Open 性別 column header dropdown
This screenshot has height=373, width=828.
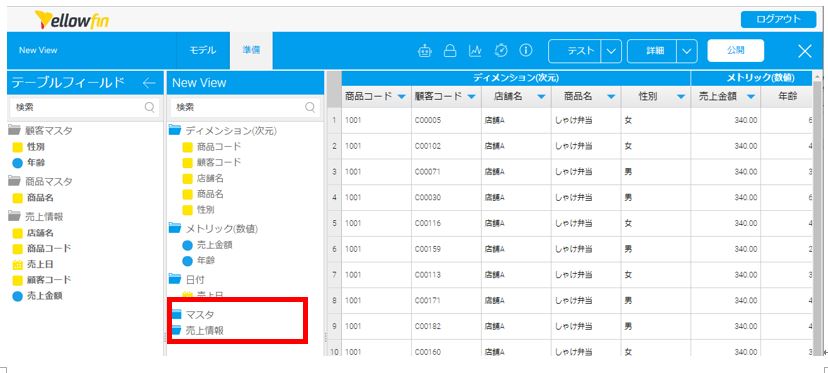[x=681, y=97]
